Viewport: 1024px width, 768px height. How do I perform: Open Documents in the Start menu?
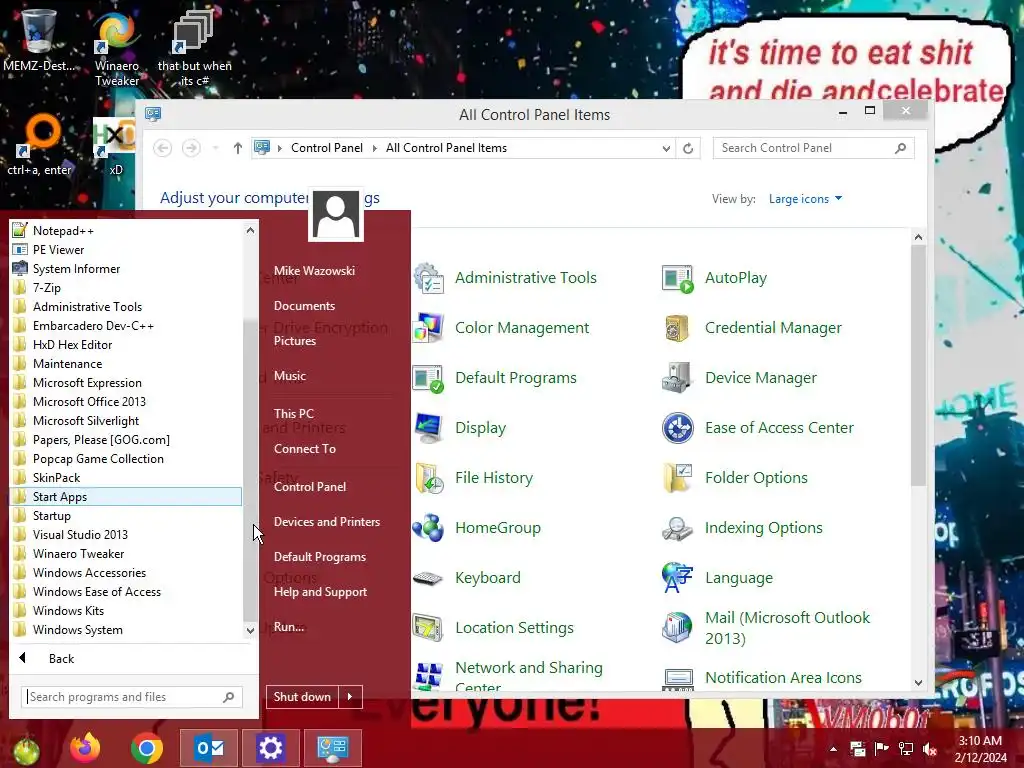click(304, 306)
